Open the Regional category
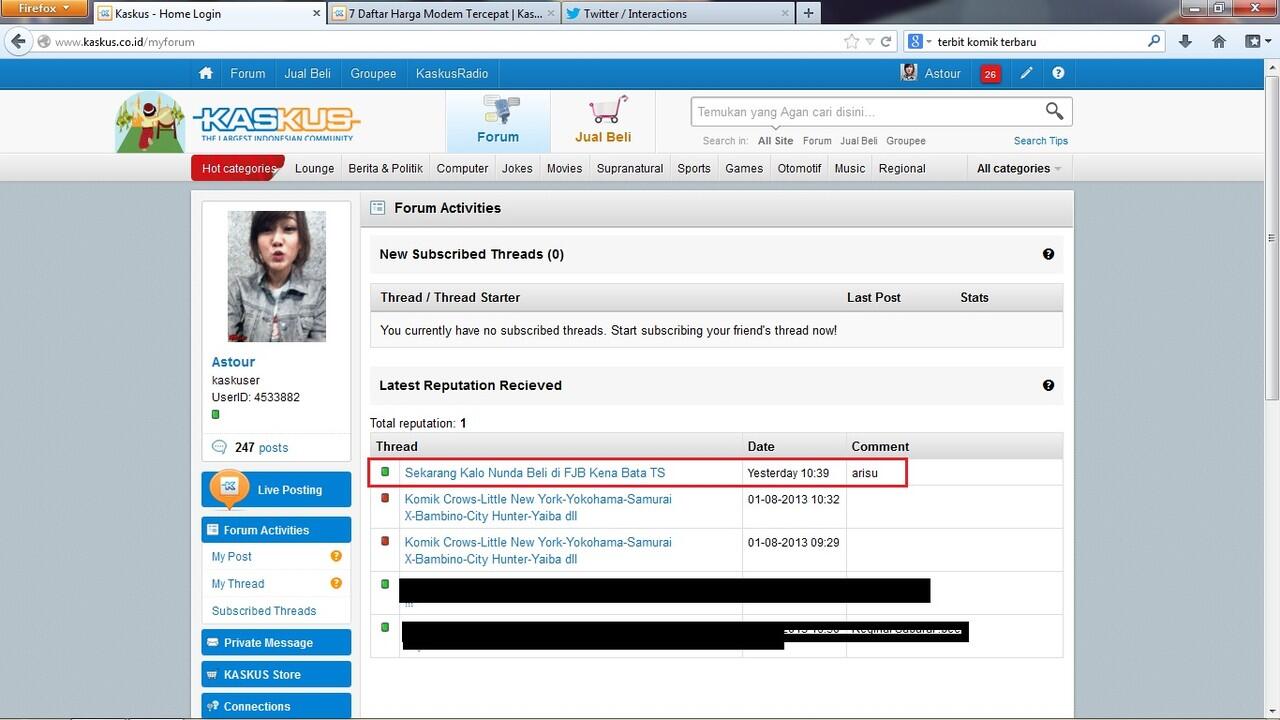 (902, 168)
